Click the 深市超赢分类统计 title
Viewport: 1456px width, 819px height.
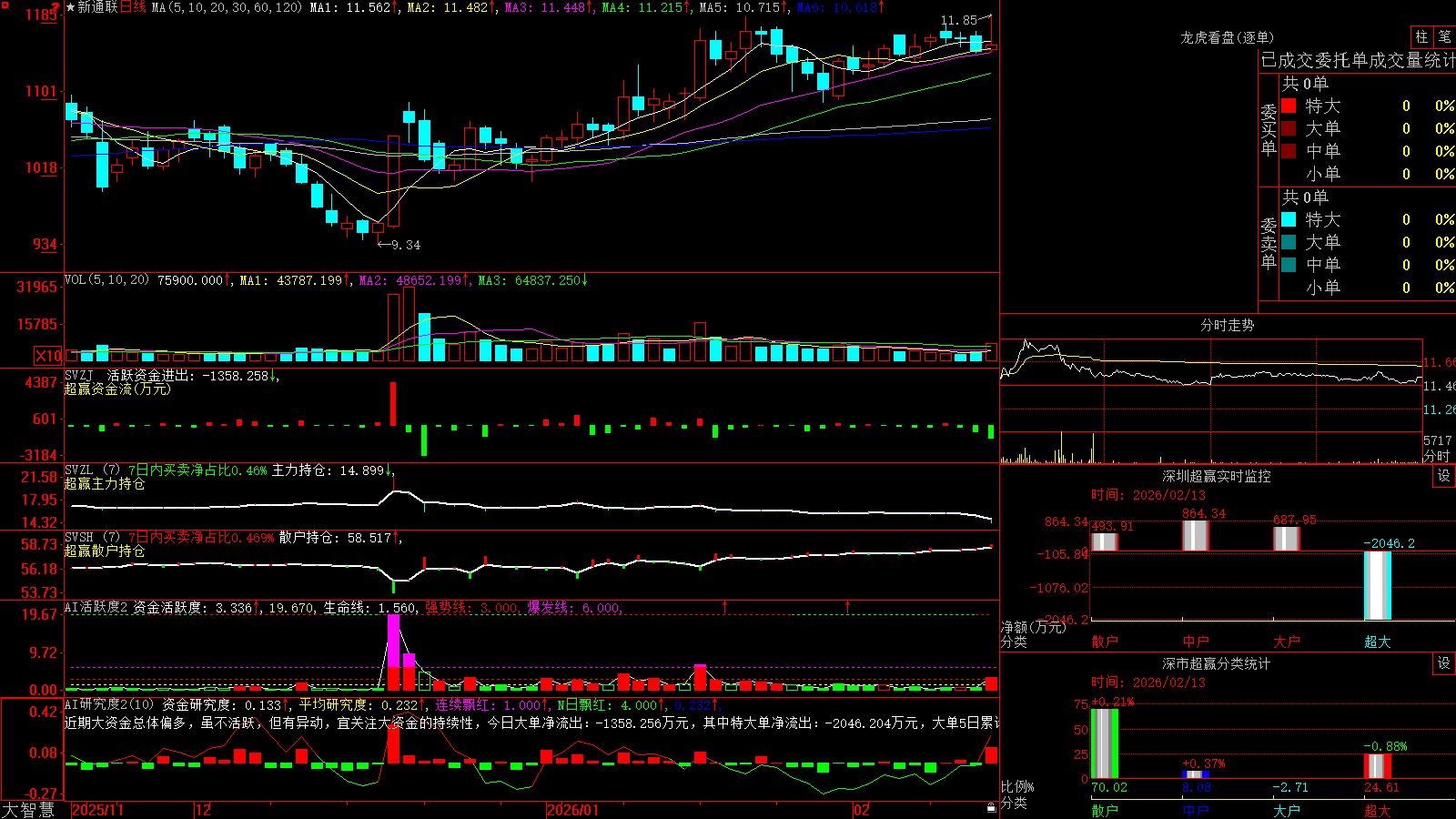(x=1217, y=663)
